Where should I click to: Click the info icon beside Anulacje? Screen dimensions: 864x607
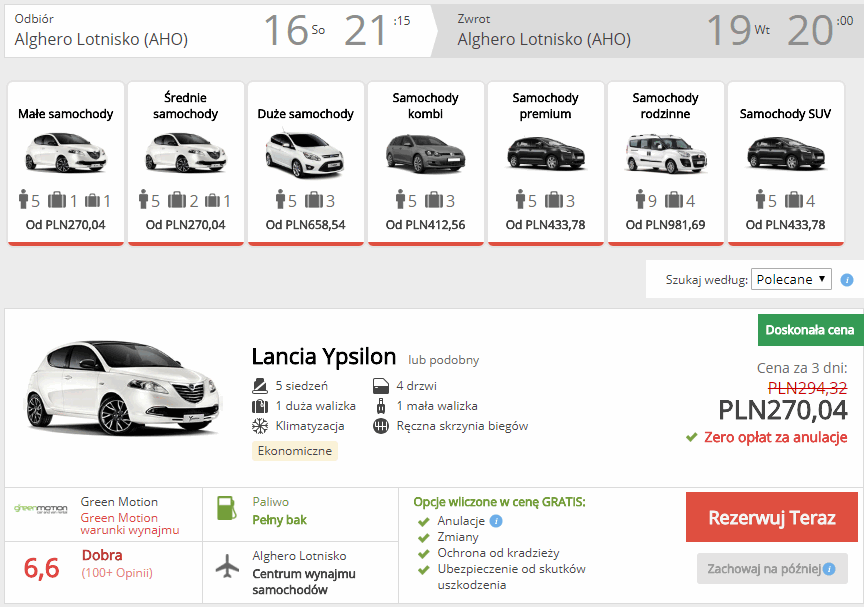click(x=496, y=521)
